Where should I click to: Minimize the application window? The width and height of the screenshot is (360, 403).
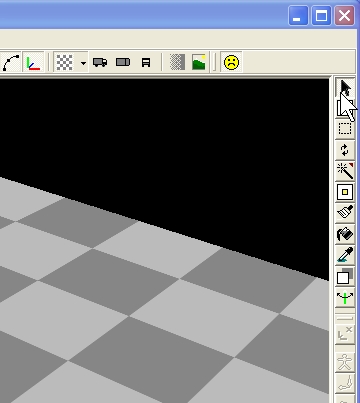click(298, 15)
